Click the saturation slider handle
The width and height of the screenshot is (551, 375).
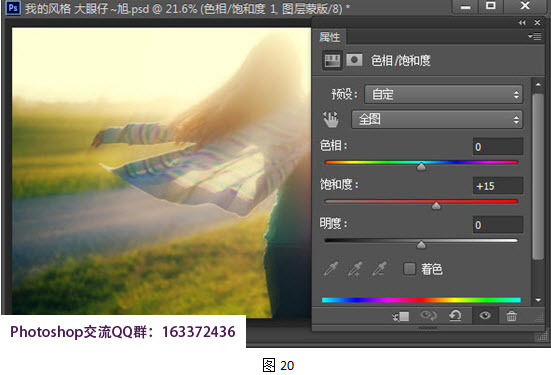[x=436, y=206]
